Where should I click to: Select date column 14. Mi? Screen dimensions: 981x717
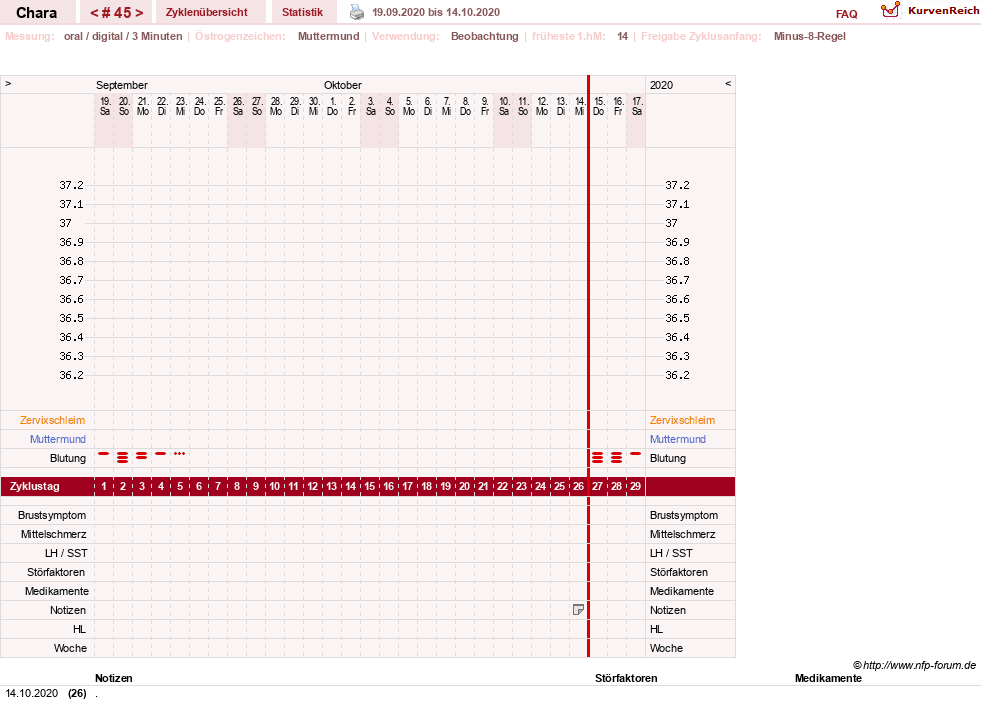click(580, 106)
